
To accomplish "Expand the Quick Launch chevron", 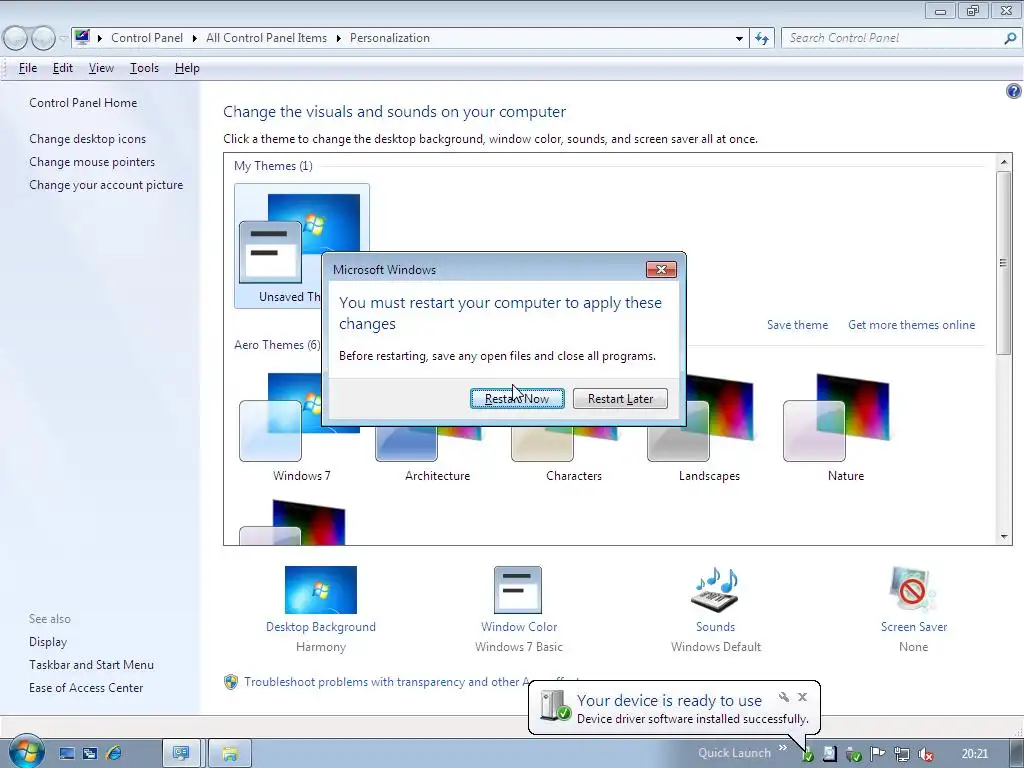I will [x=782, y=748].
